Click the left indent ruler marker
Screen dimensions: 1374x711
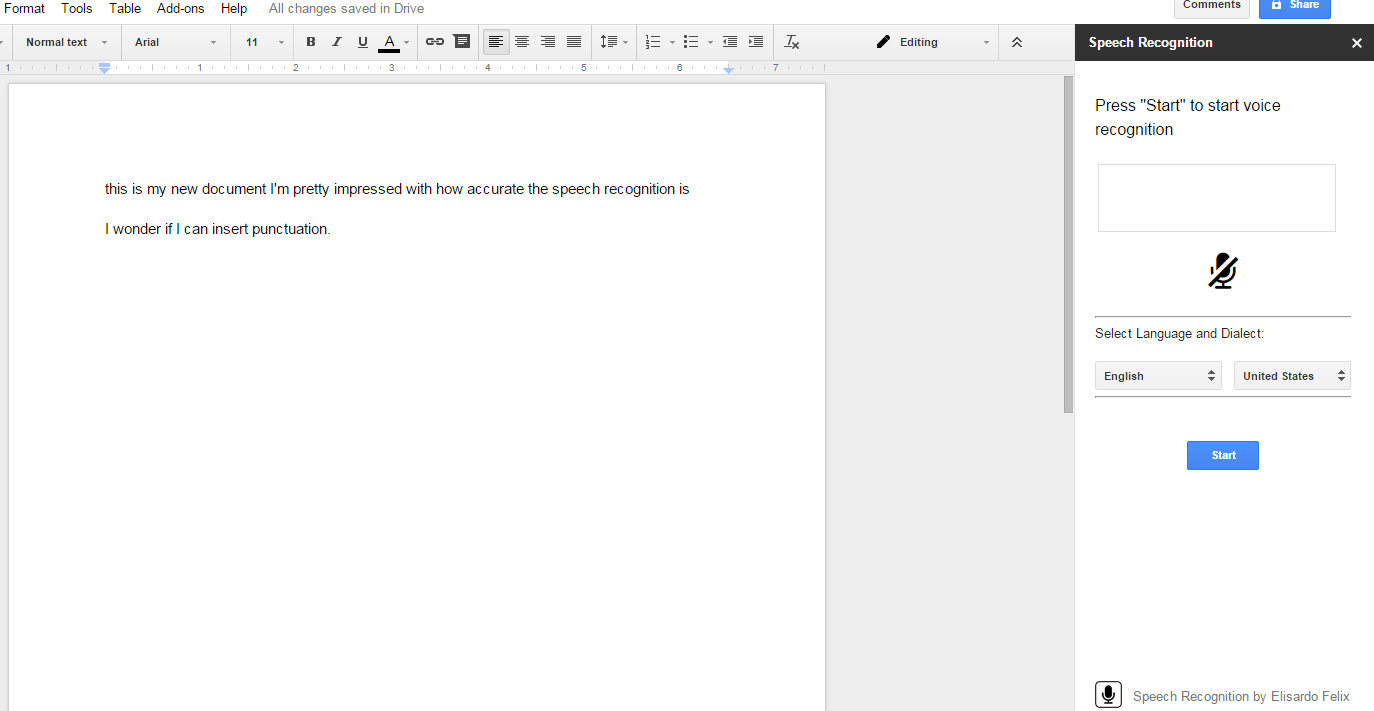coord(104,68)
